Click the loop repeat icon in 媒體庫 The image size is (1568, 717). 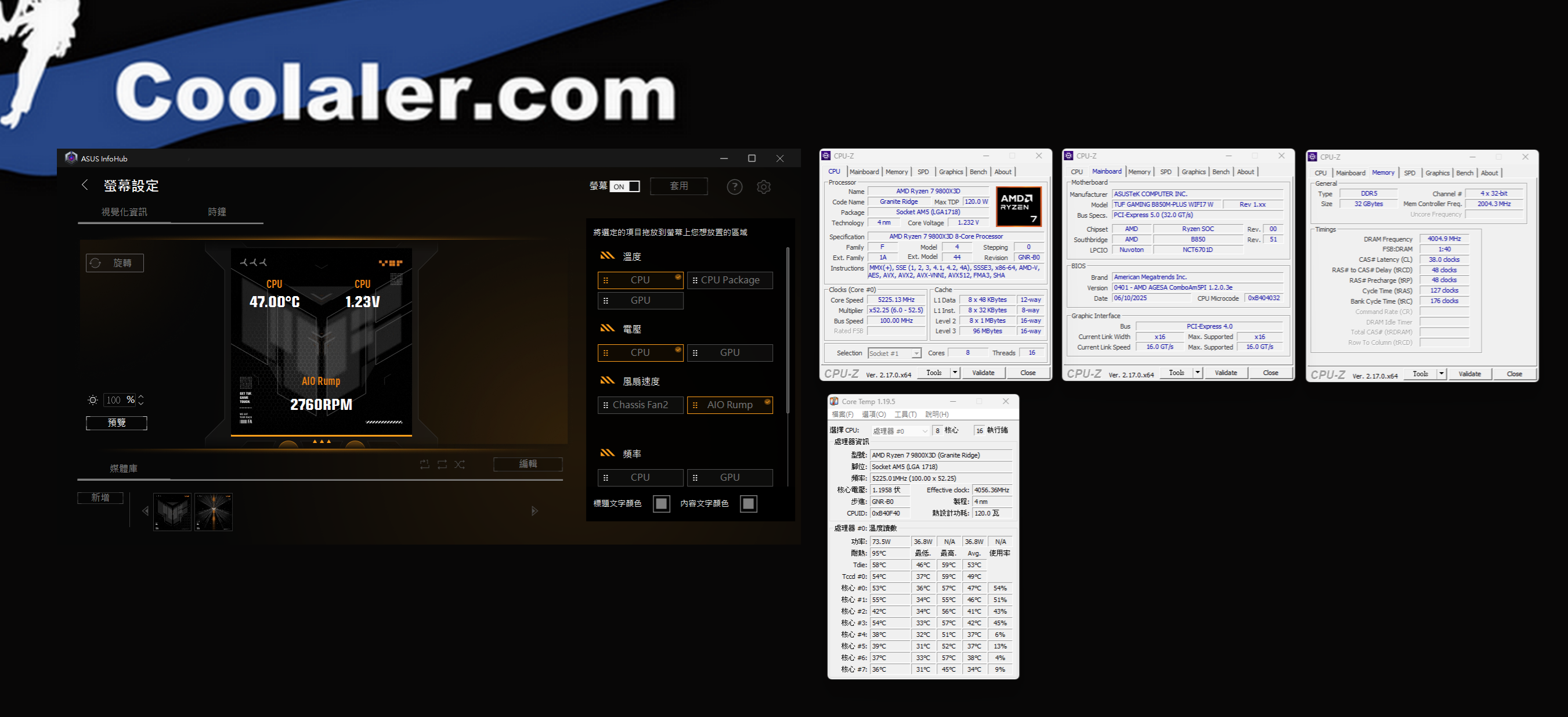pyautogui.click(x=442, y=464)
